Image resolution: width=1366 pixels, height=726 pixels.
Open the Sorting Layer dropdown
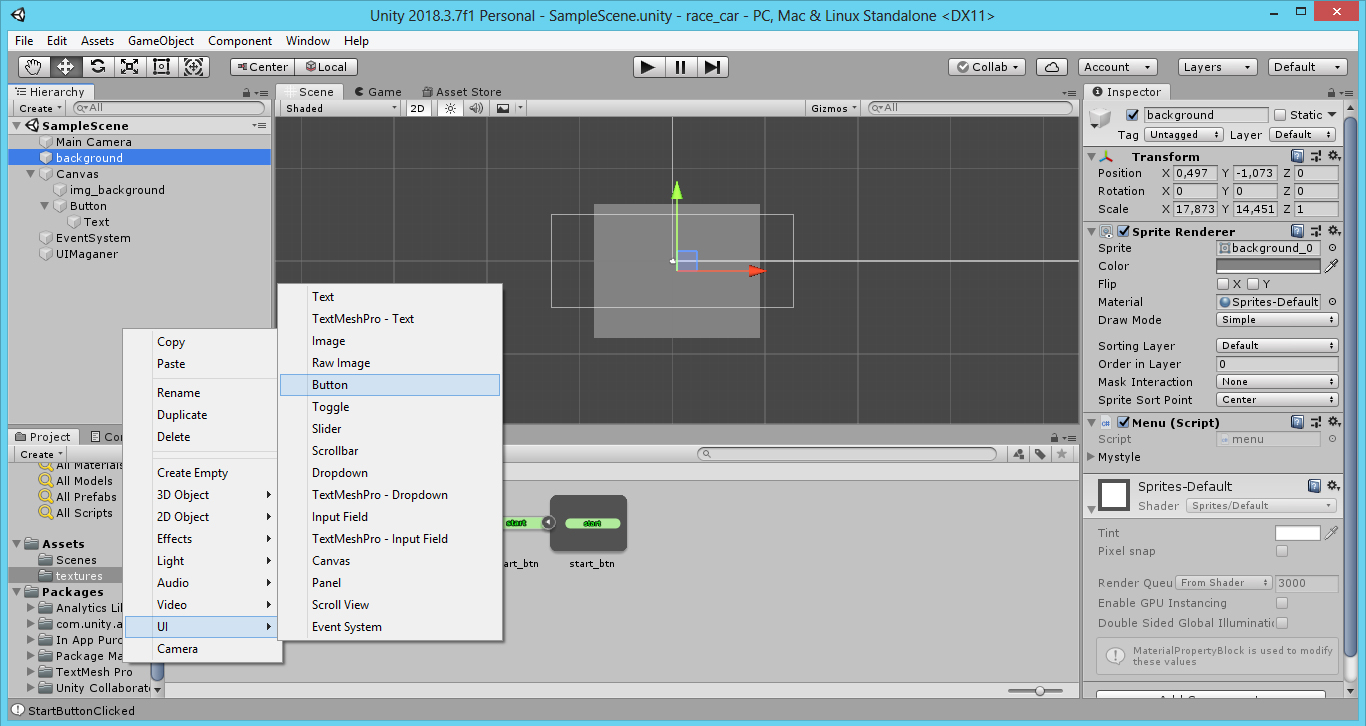point(1277,346)
